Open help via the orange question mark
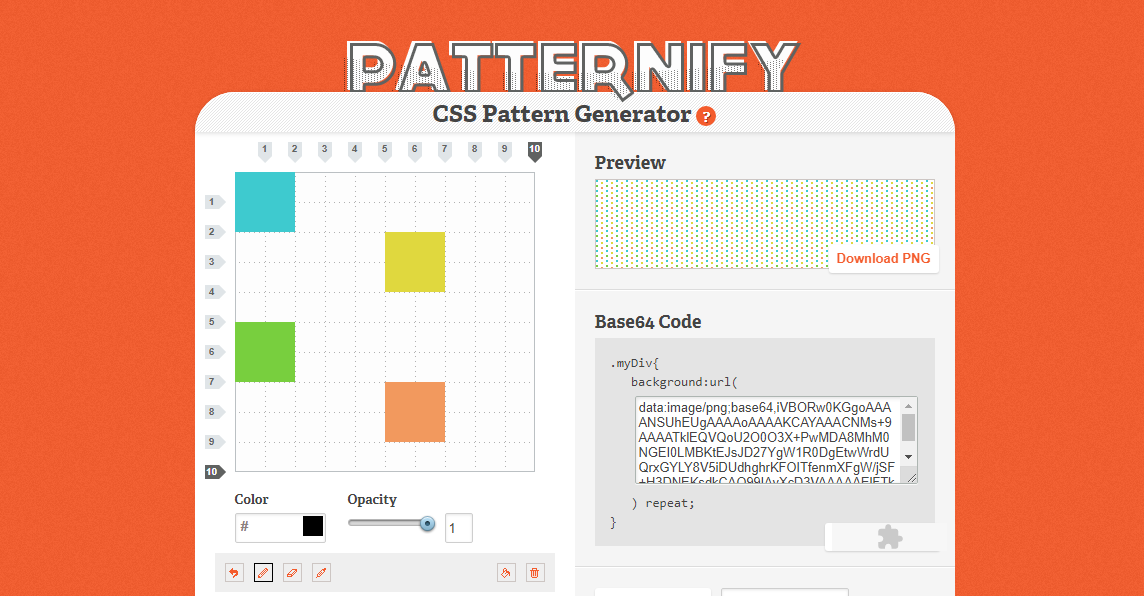The height and width of the screenshot is (596, 1144). pos(706,116)
